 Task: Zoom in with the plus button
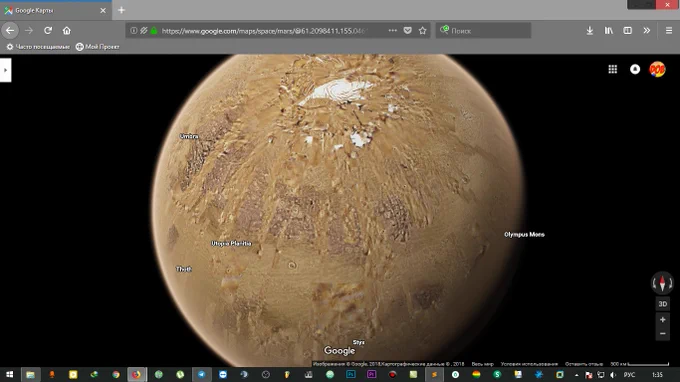tap(663, 320)
